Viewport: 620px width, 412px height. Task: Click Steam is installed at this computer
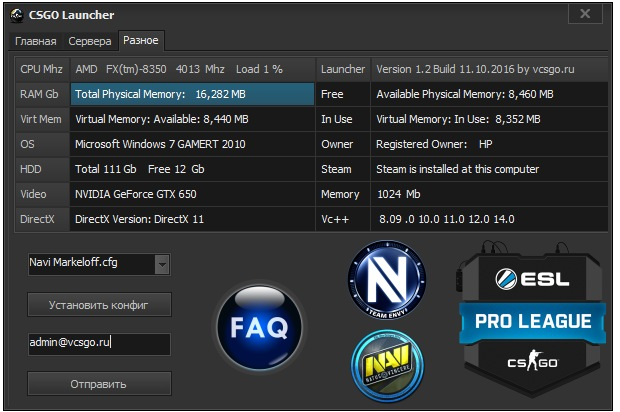489,169
